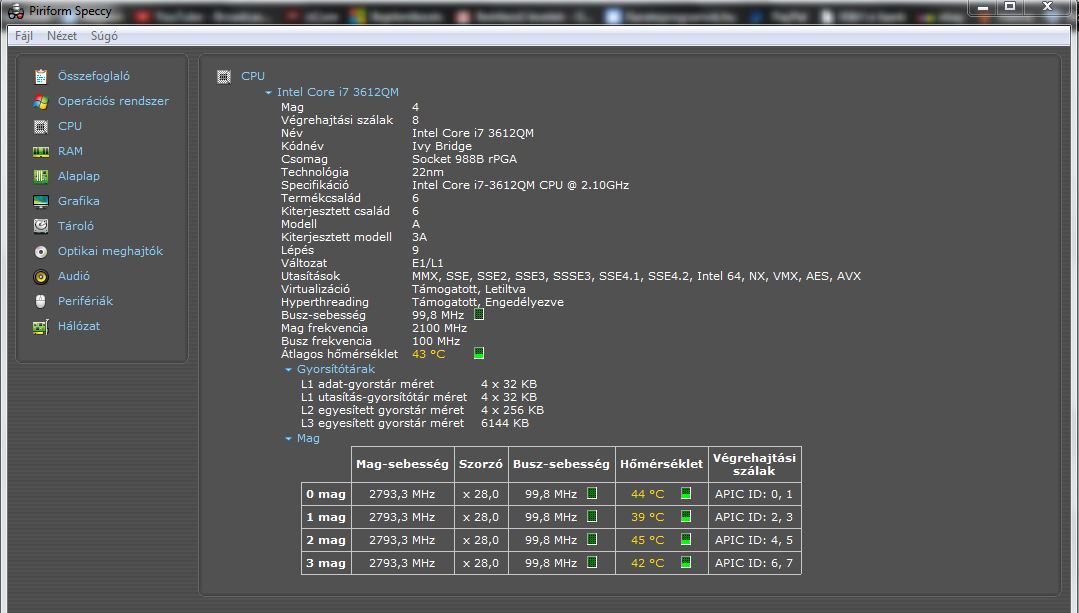Click the Optikai meghajtók disc icon
The image size is (1079, 613).
tap(41, 252)
